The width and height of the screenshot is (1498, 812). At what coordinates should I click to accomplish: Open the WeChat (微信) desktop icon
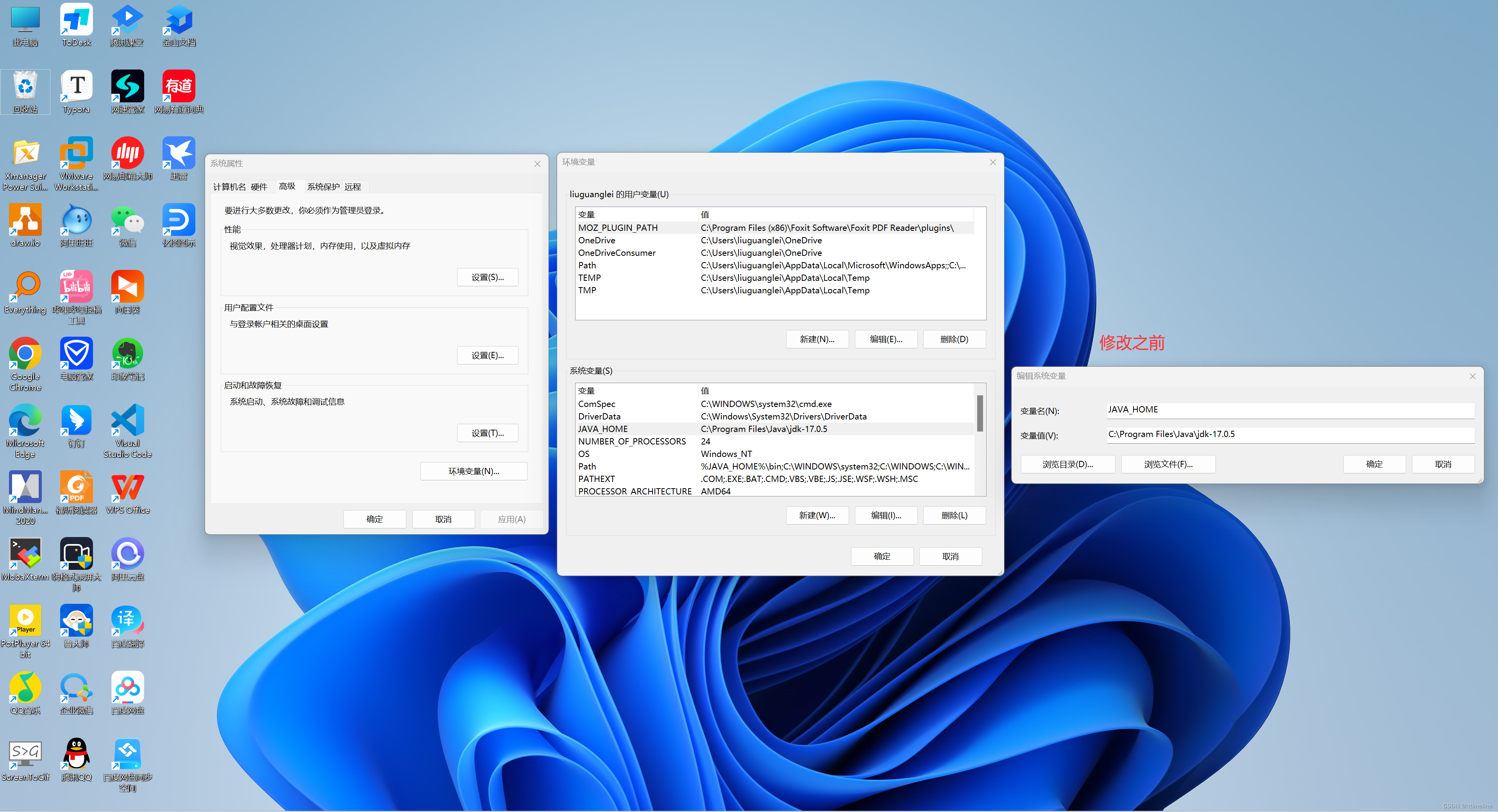coord(127,226)
